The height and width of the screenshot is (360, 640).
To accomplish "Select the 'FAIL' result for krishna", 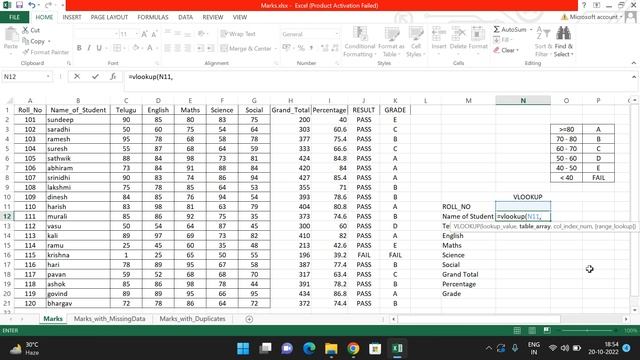I will [363, 255].
